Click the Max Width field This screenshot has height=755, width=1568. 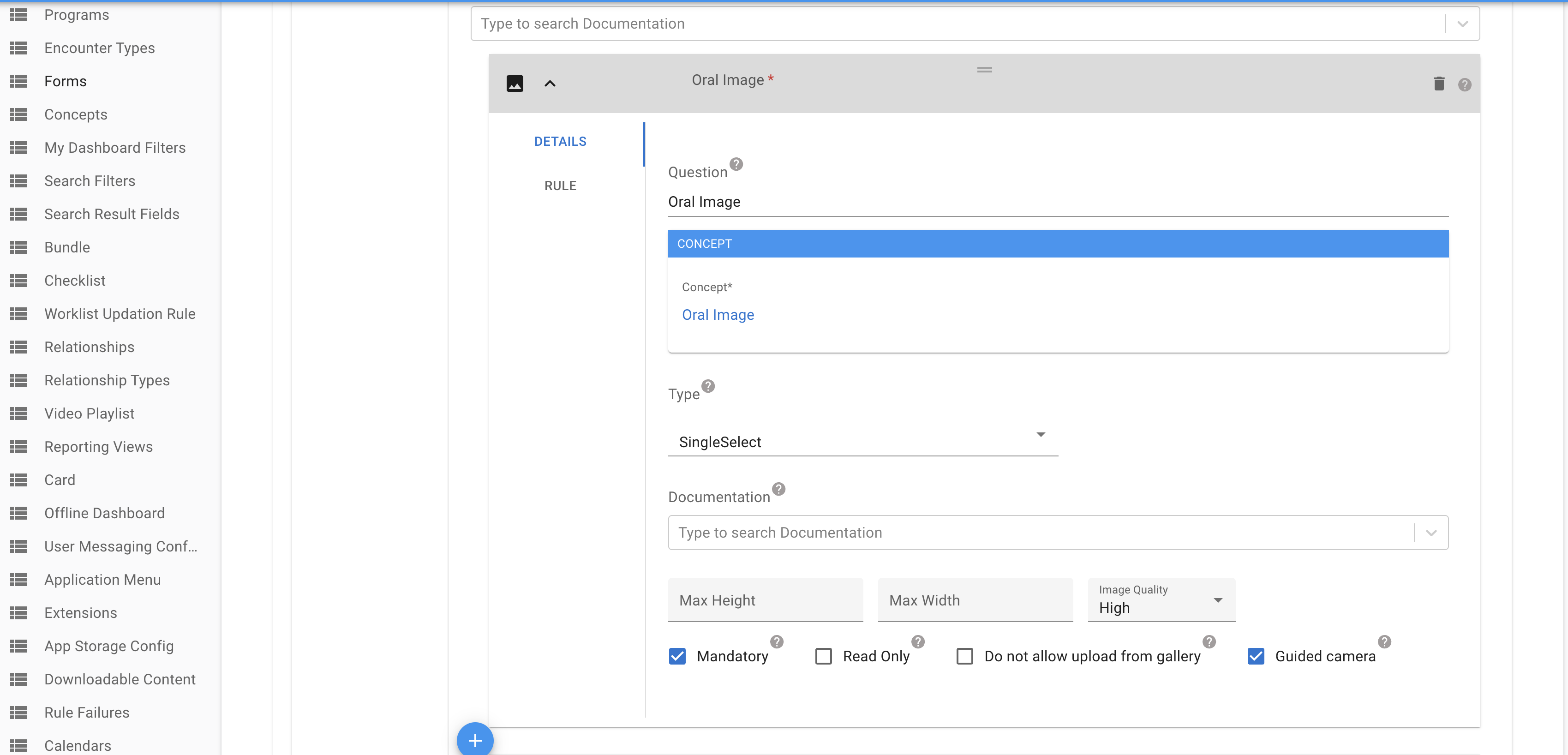point(975,600)
